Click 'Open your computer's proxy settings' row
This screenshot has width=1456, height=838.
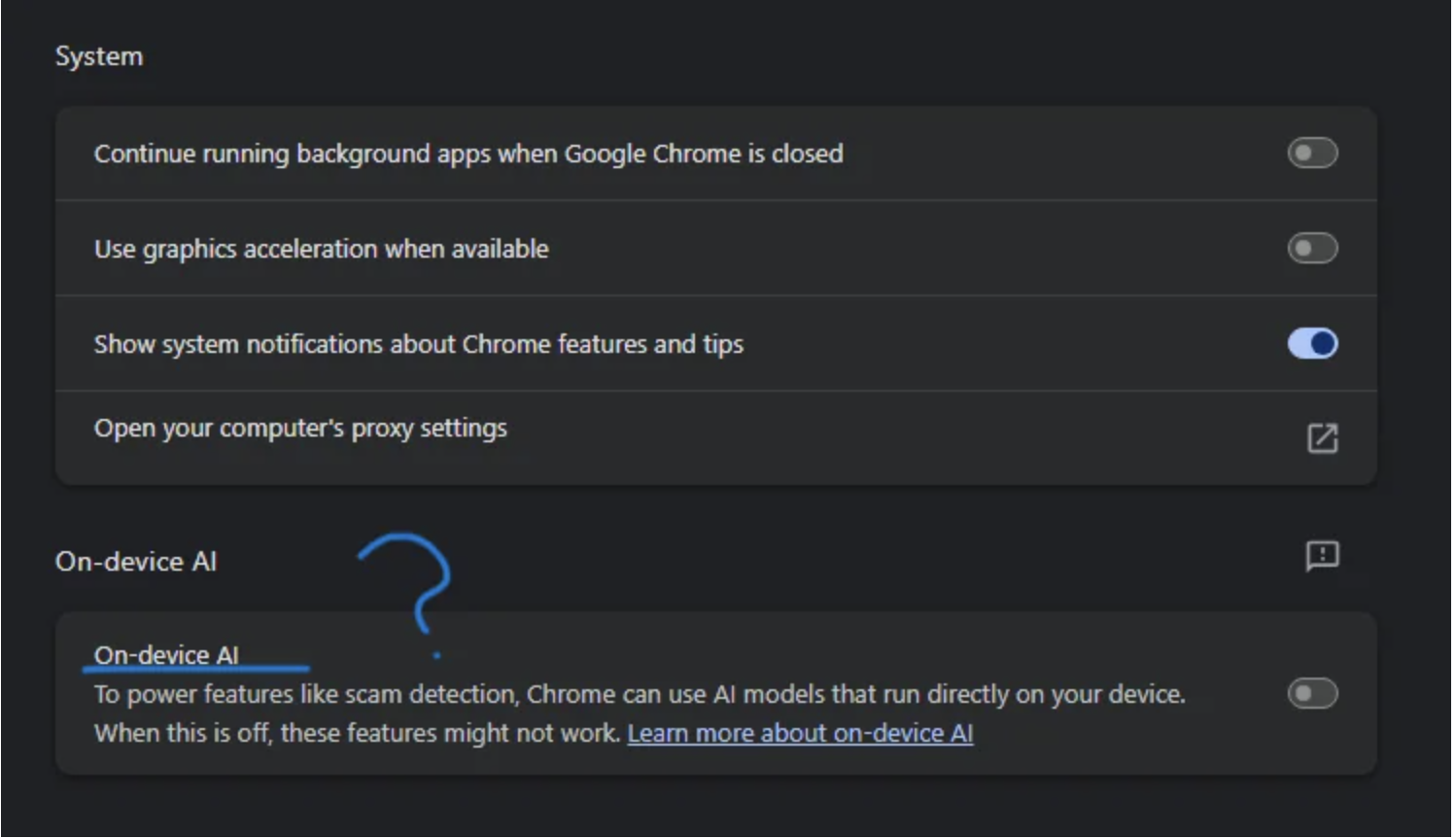tap(716, 437)
